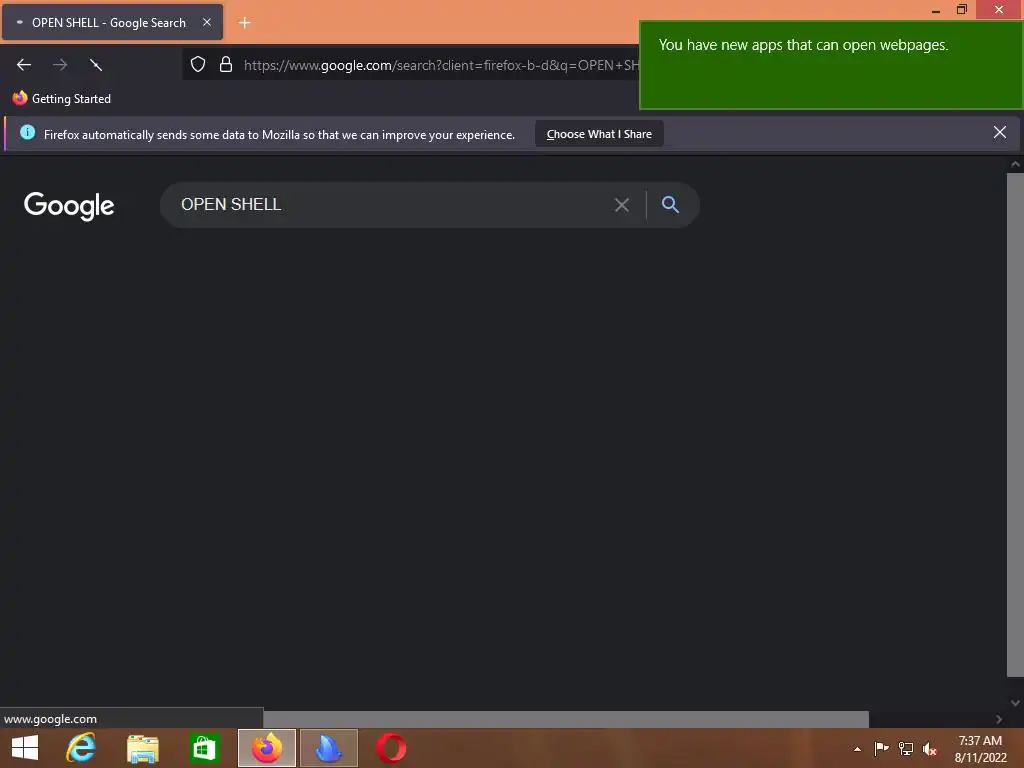Click the vertical scrollbar thumb
The height and width of the screenshot is (768, 1024).
click(x=1015, y=424)
